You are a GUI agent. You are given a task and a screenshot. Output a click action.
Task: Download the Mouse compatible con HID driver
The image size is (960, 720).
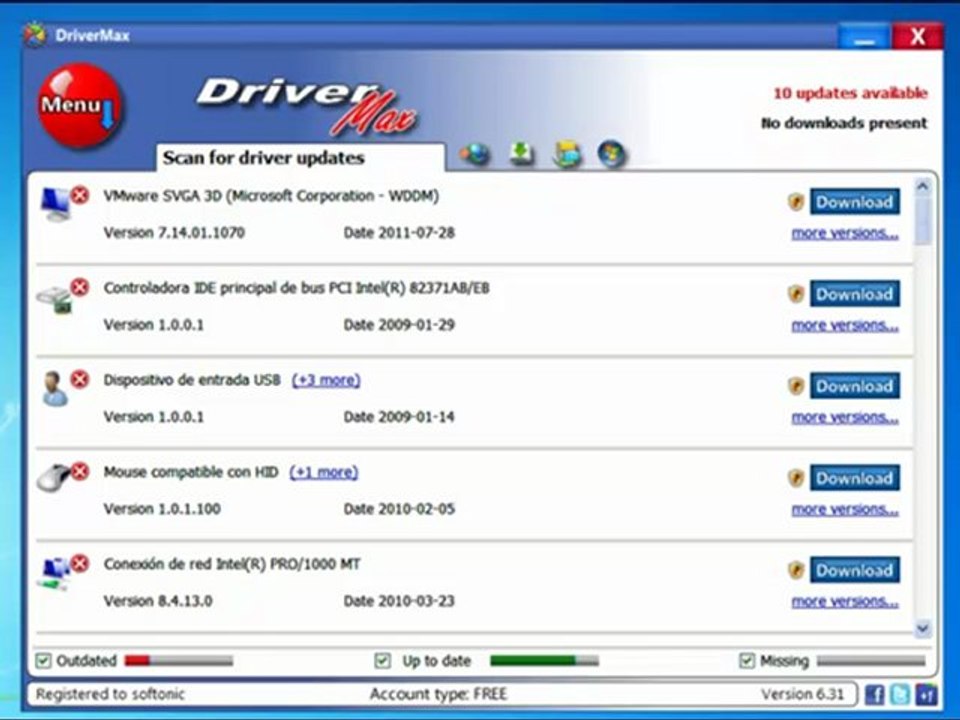click(855, 478)
